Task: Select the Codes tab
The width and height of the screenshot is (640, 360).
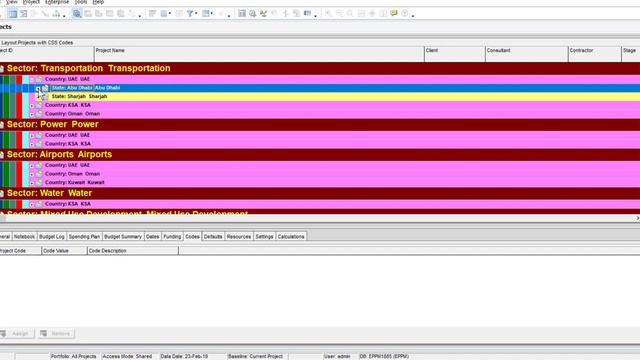Action: click(192, 237)
